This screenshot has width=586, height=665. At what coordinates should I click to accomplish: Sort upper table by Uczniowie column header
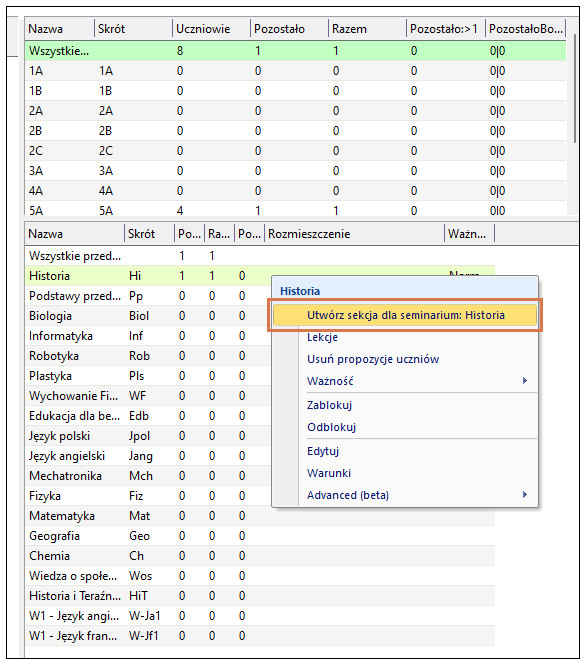point(211,29)
